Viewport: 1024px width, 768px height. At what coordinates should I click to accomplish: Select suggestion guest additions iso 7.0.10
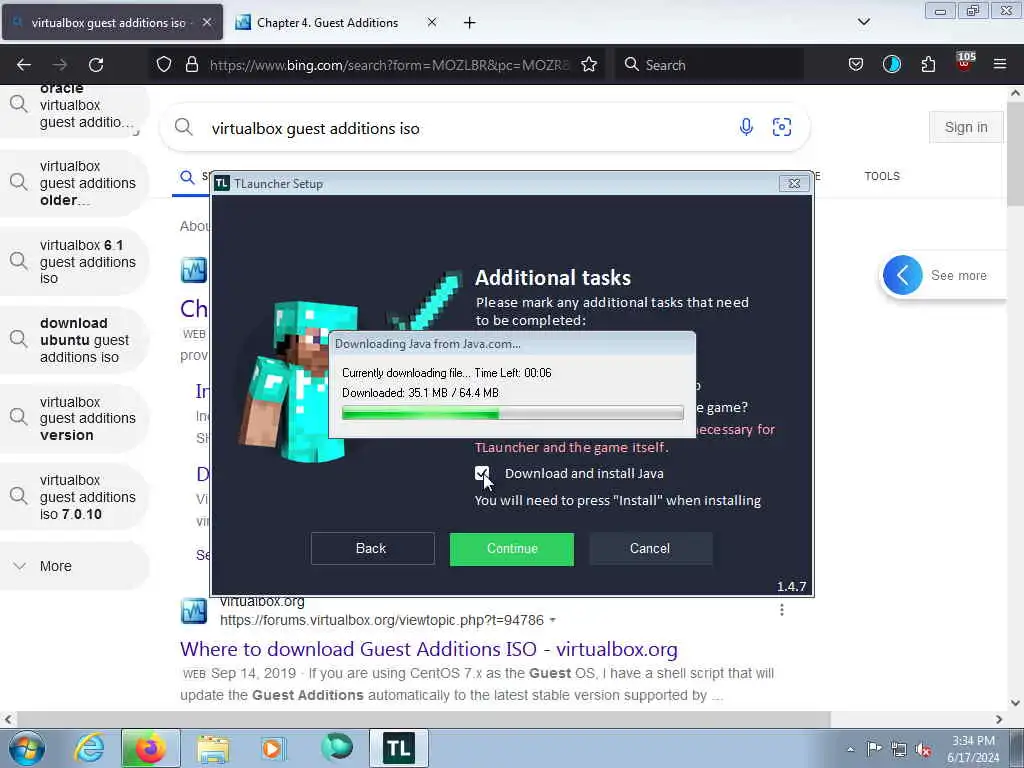click(75, 497)
